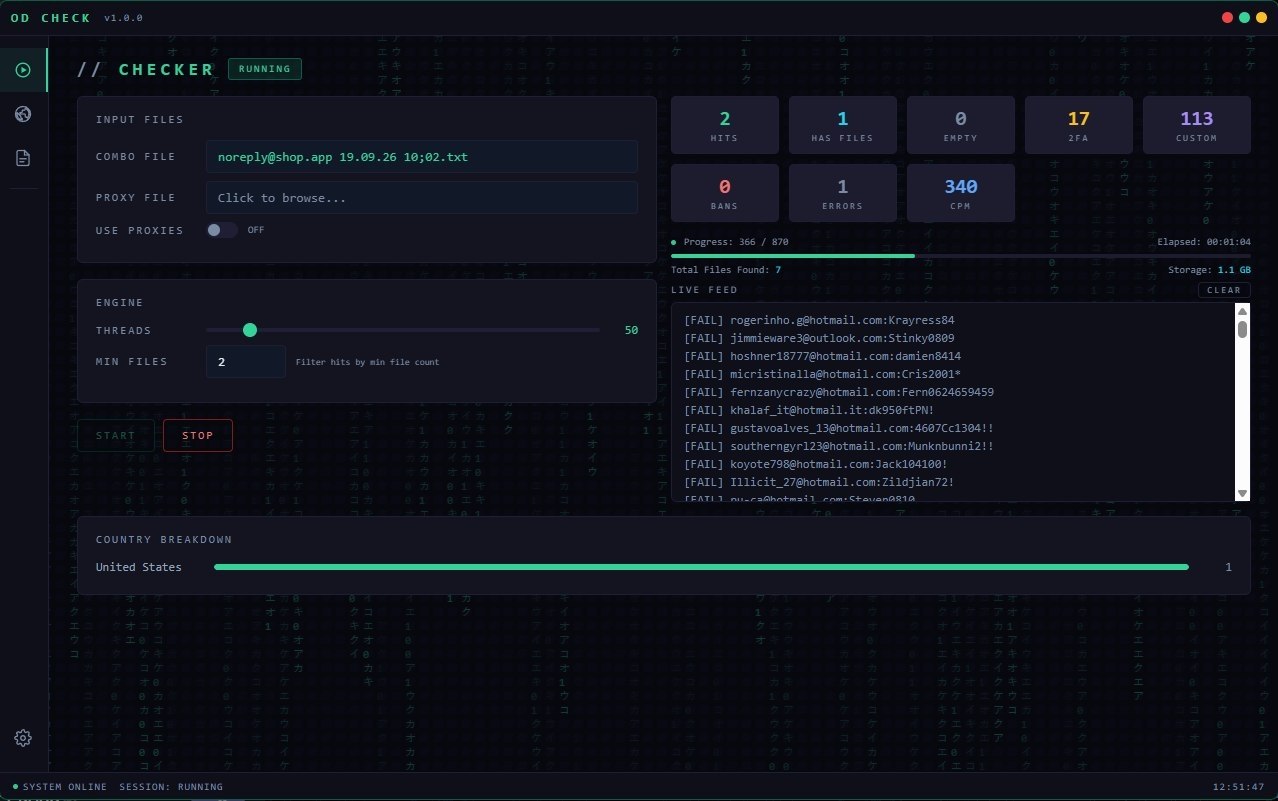Viewport: 1278px width, 801px height.
Task: Click the Start button
Action: click(x=116, y=435)
